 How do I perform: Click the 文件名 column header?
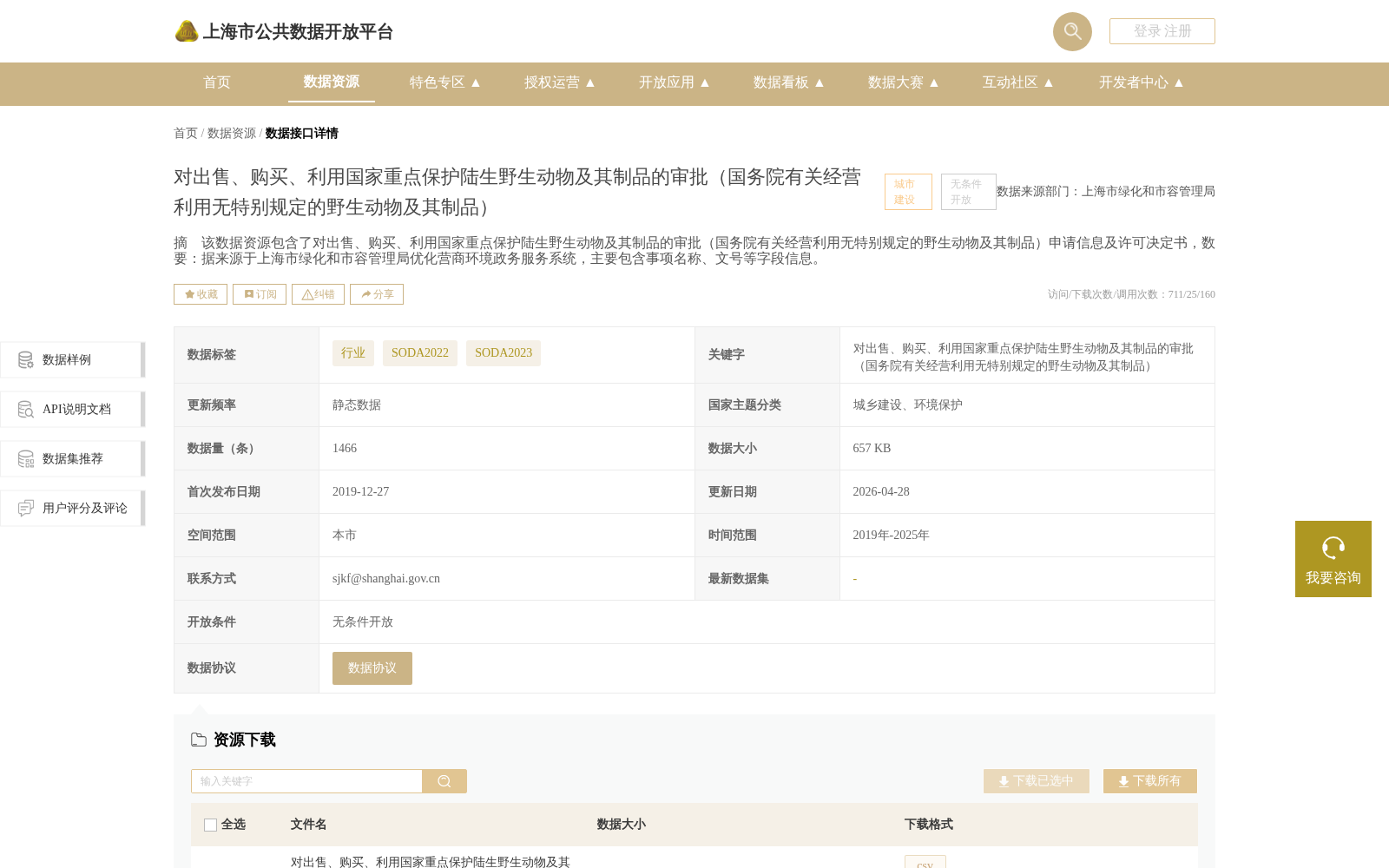click(x=308, y=825)
